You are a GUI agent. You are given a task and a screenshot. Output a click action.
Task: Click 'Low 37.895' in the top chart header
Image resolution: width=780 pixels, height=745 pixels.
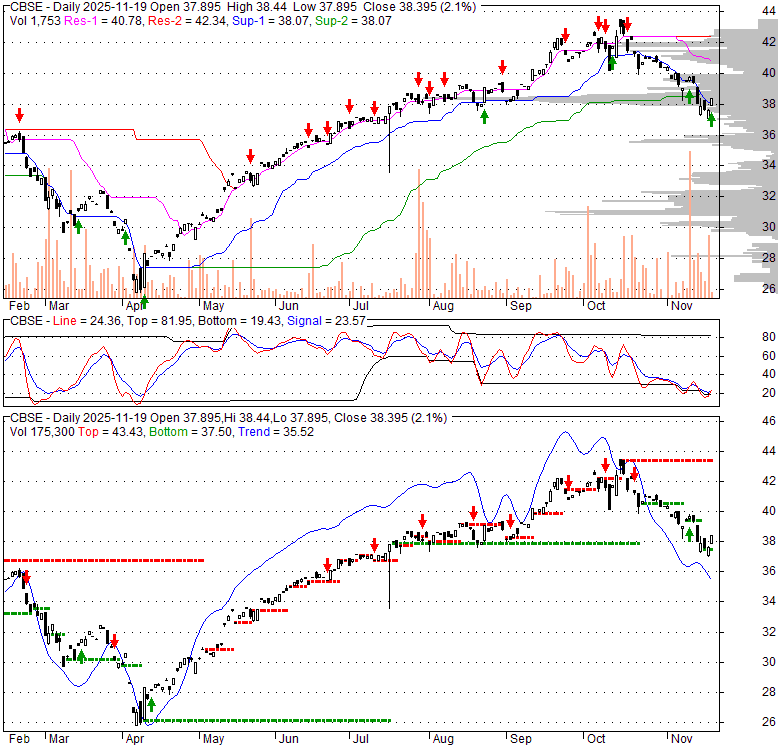coord(325,7)
